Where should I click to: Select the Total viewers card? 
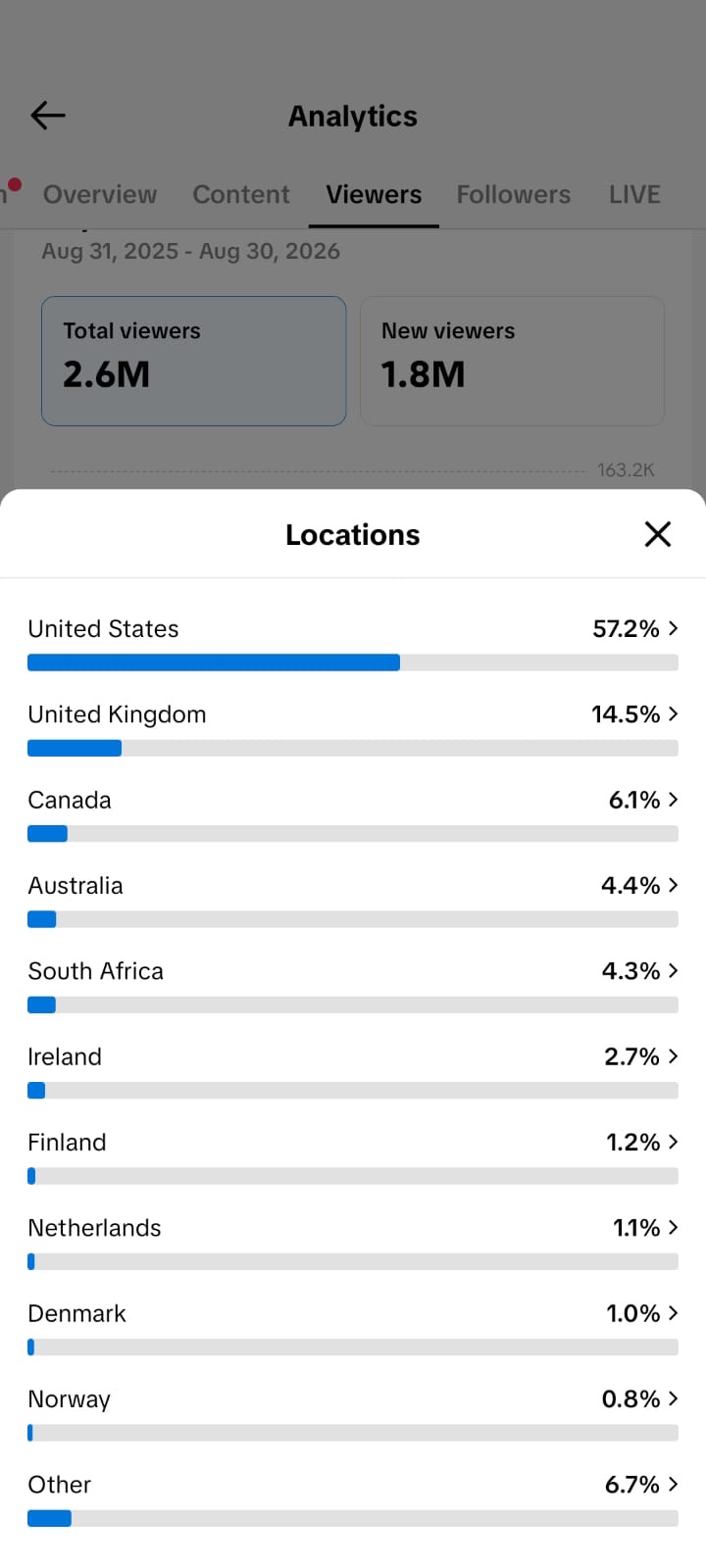[x=194, y=361]
